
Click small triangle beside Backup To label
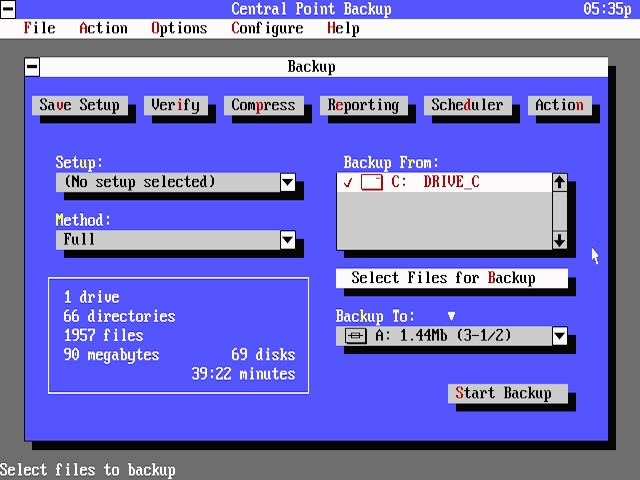click(x=451, y=316)
